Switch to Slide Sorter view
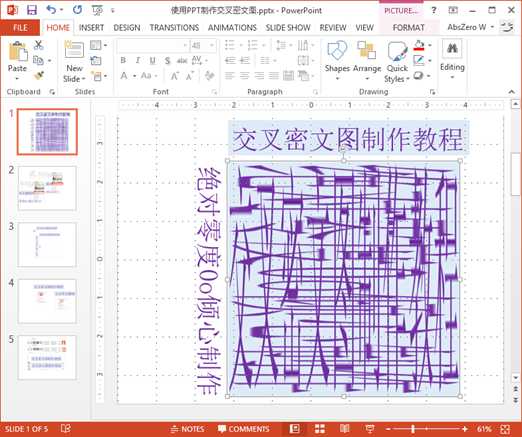Screen dimensions: 522x437 320,429
